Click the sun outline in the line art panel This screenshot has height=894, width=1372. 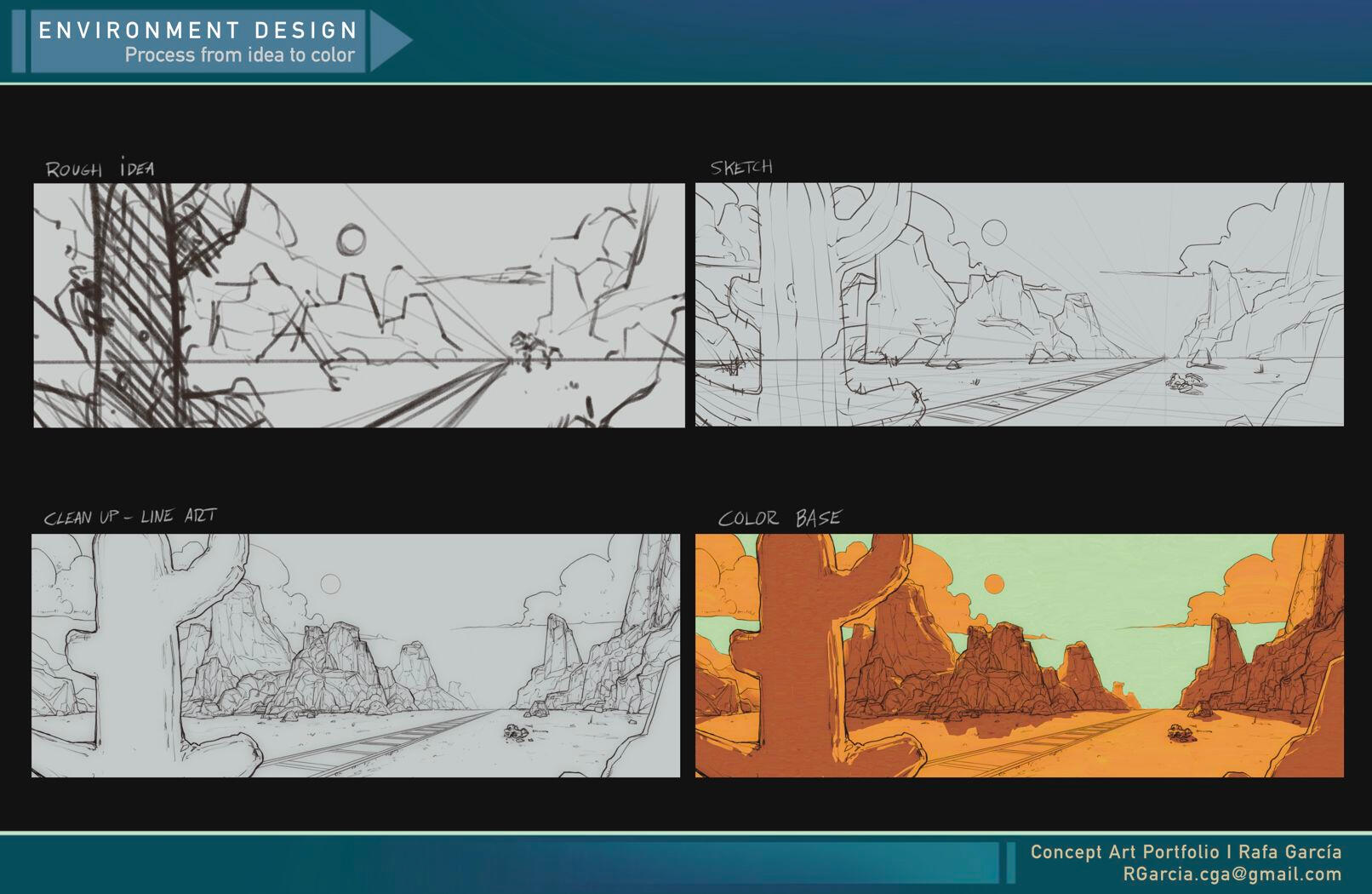(x=330, y=584)
